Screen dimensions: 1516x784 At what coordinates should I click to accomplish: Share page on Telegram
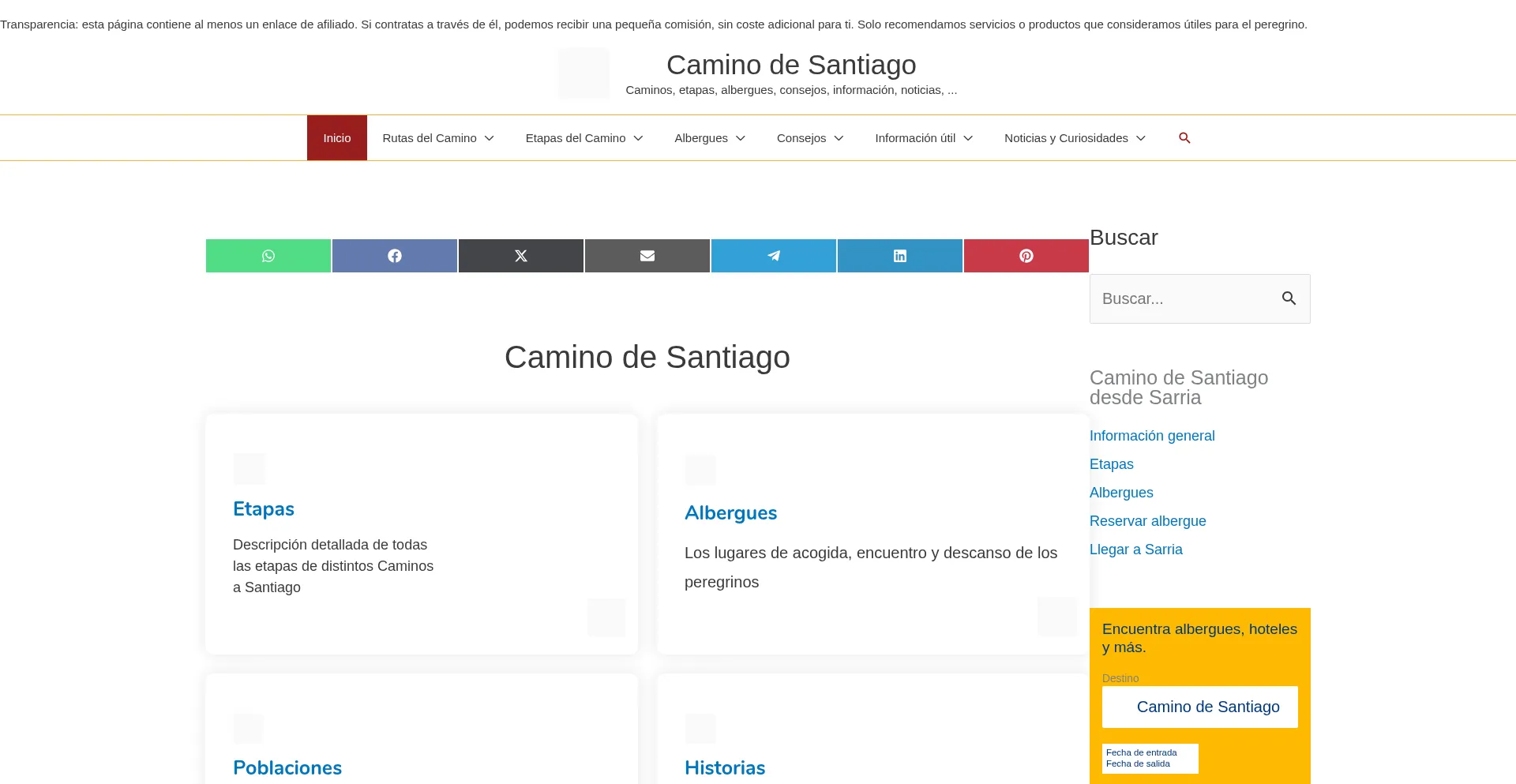pyautogui.click(x=774, y=256)
